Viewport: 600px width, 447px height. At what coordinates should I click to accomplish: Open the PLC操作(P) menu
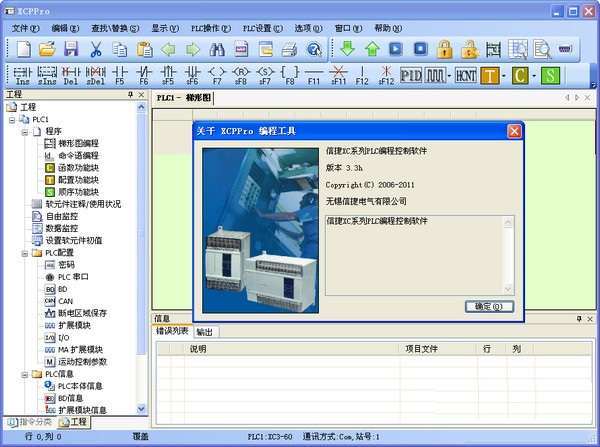[211, 28]
